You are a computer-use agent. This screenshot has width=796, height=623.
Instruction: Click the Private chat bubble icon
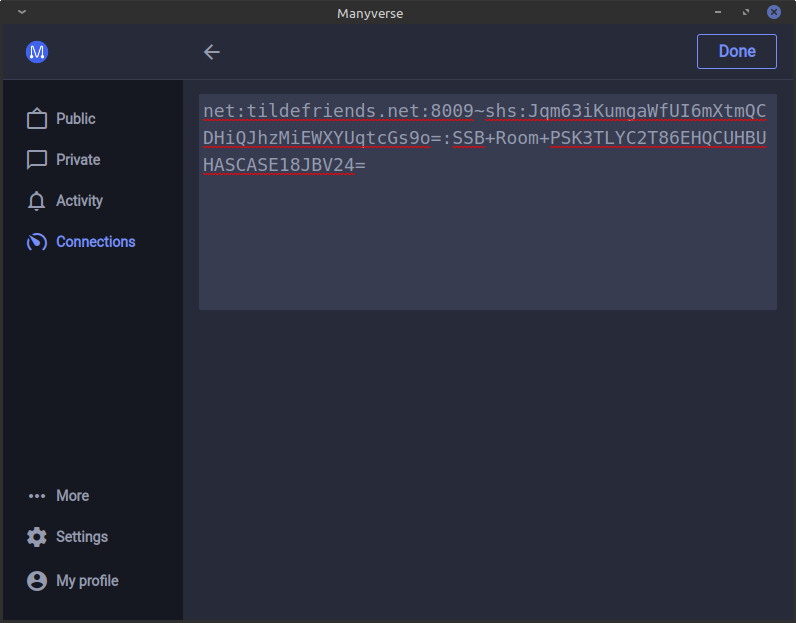click(x=37, y=160)
